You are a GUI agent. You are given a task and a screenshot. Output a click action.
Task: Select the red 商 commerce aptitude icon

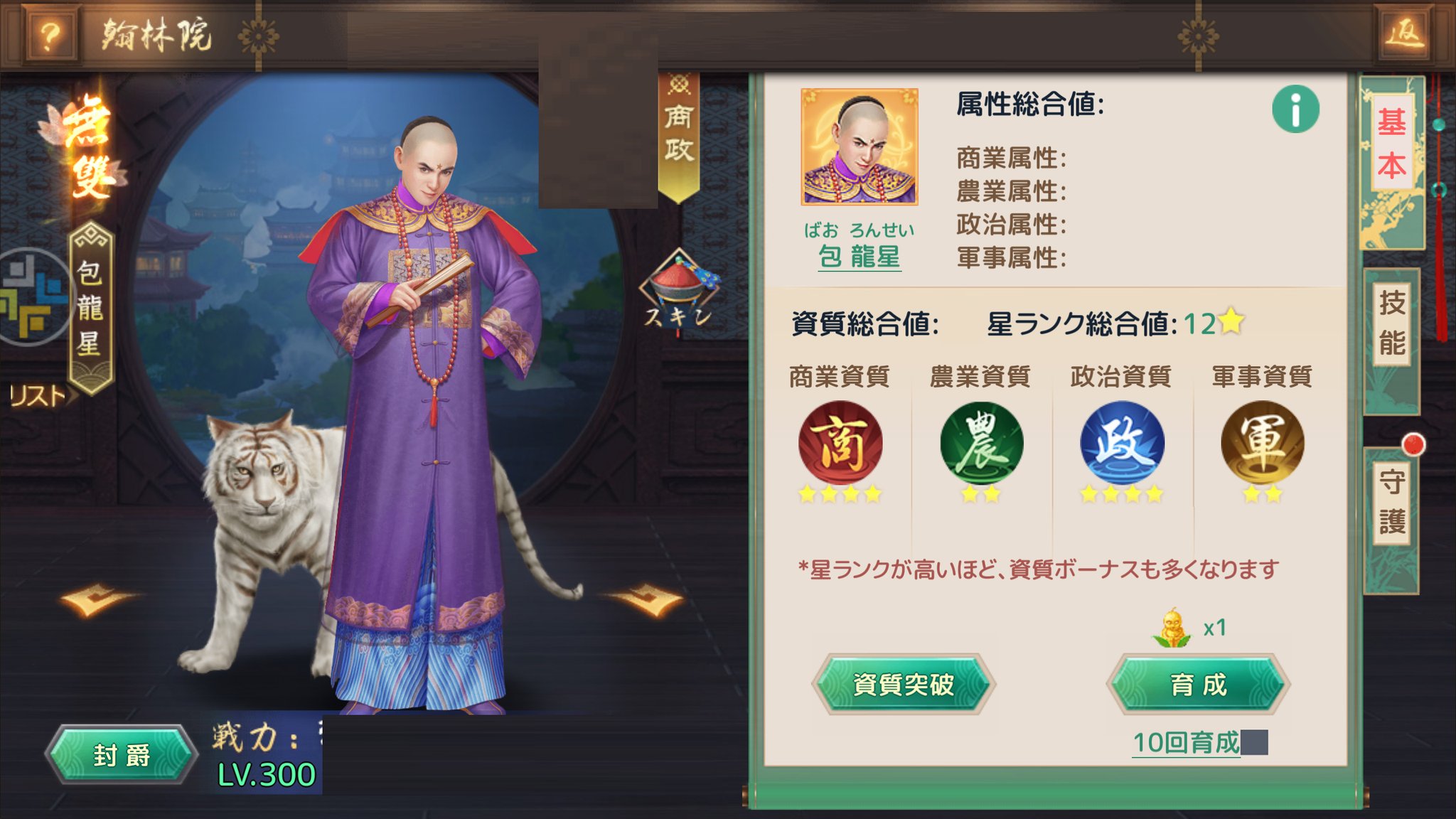point(840,443)
